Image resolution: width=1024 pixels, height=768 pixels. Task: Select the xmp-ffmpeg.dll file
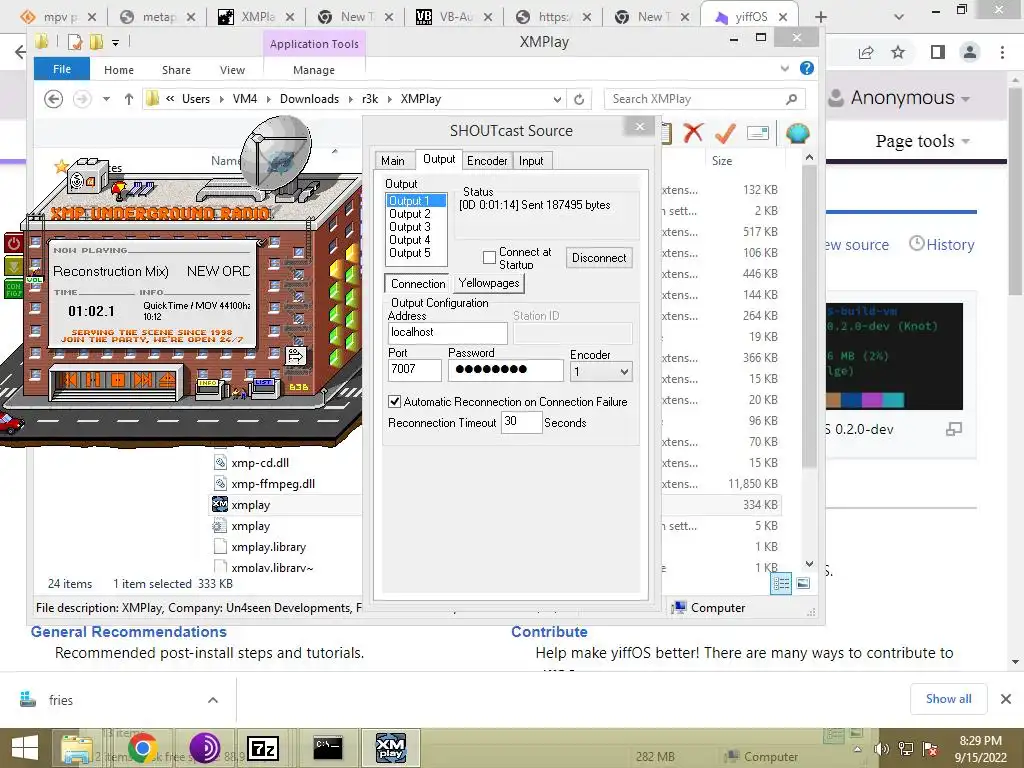click(272, 484)
